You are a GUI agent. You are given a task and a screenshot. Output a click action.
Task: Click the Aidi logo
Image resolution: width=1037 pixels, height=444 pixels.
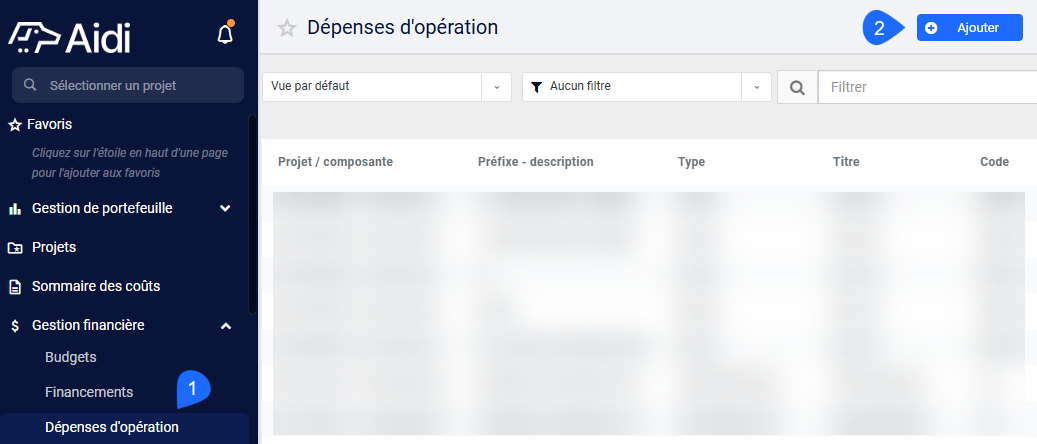coord(69,38)
